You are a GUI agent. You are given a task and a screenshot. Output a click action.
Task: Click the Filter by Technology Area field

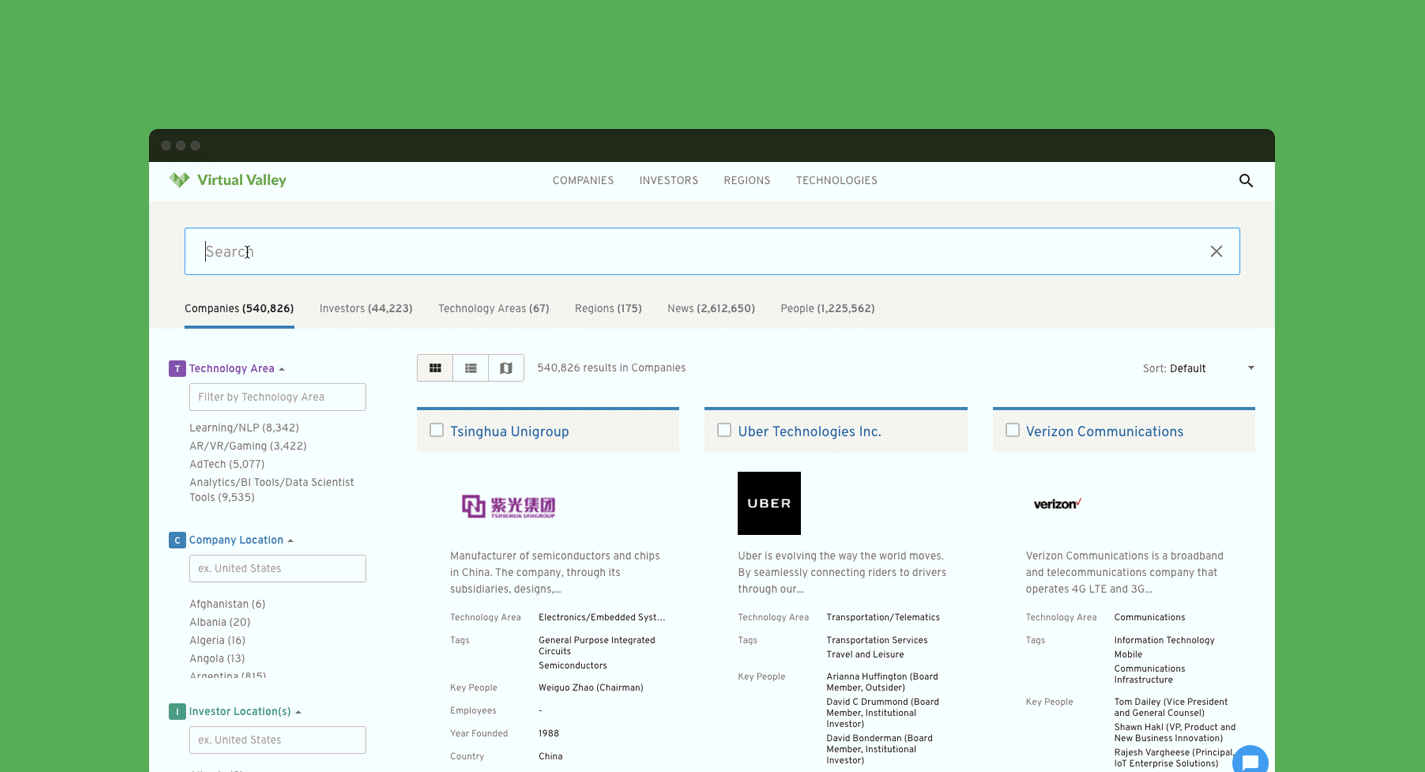tap(277, 397)
